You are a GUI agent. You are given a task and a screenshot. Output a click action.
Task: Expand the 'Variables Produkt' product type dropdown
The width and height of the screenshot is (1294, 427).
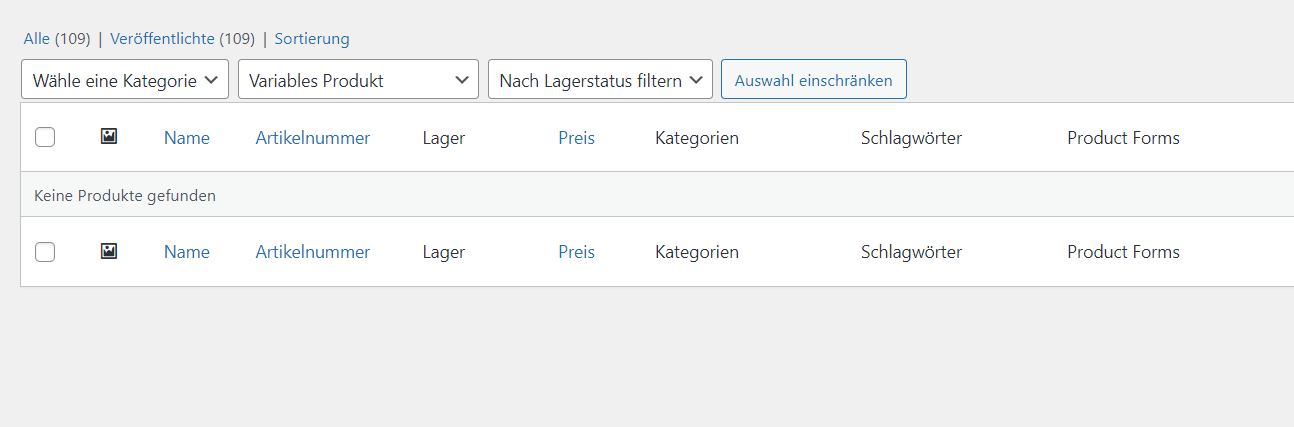point(358,80)
